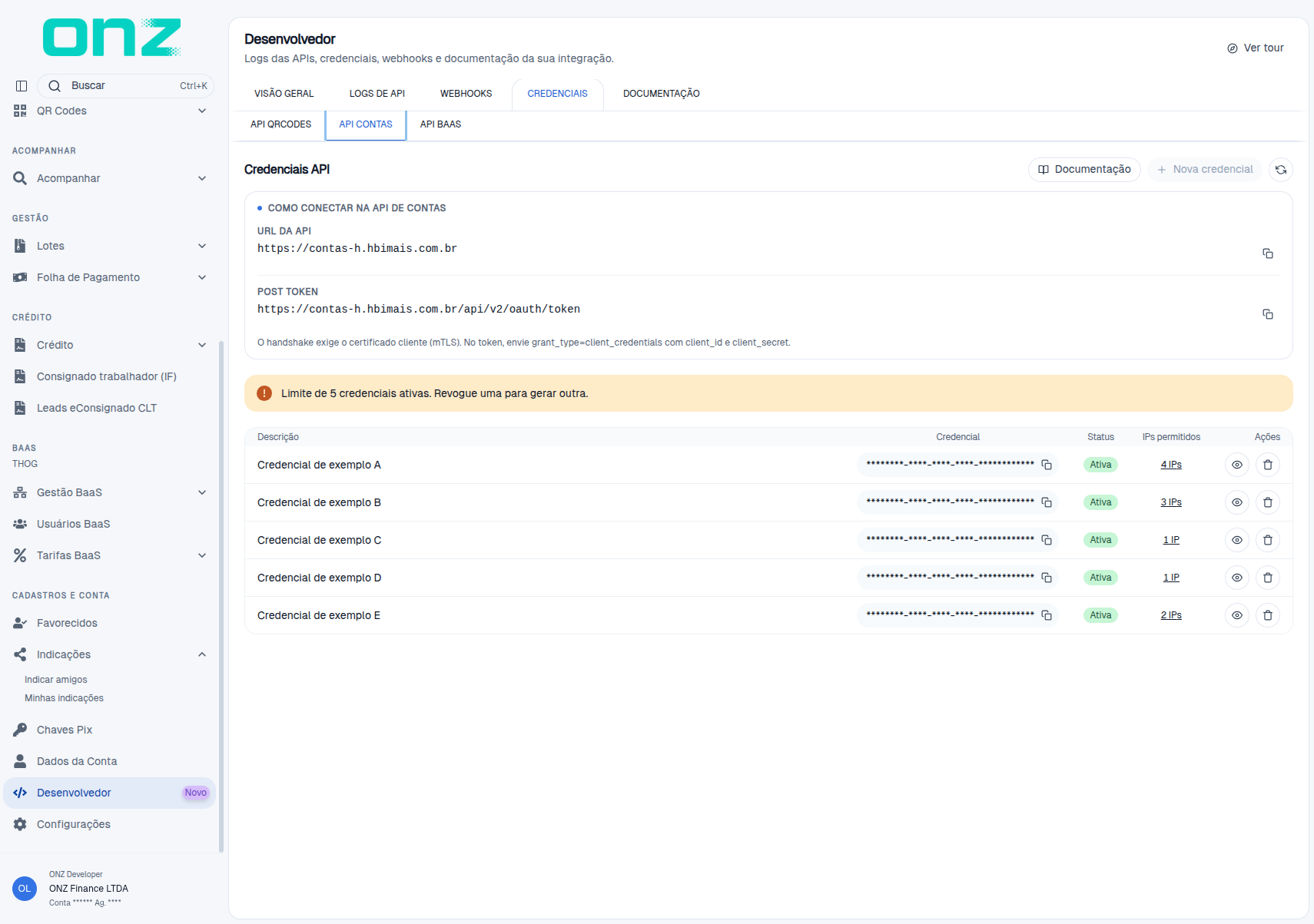
Task: Click the Buscar search field
Action: pos(125,86)
